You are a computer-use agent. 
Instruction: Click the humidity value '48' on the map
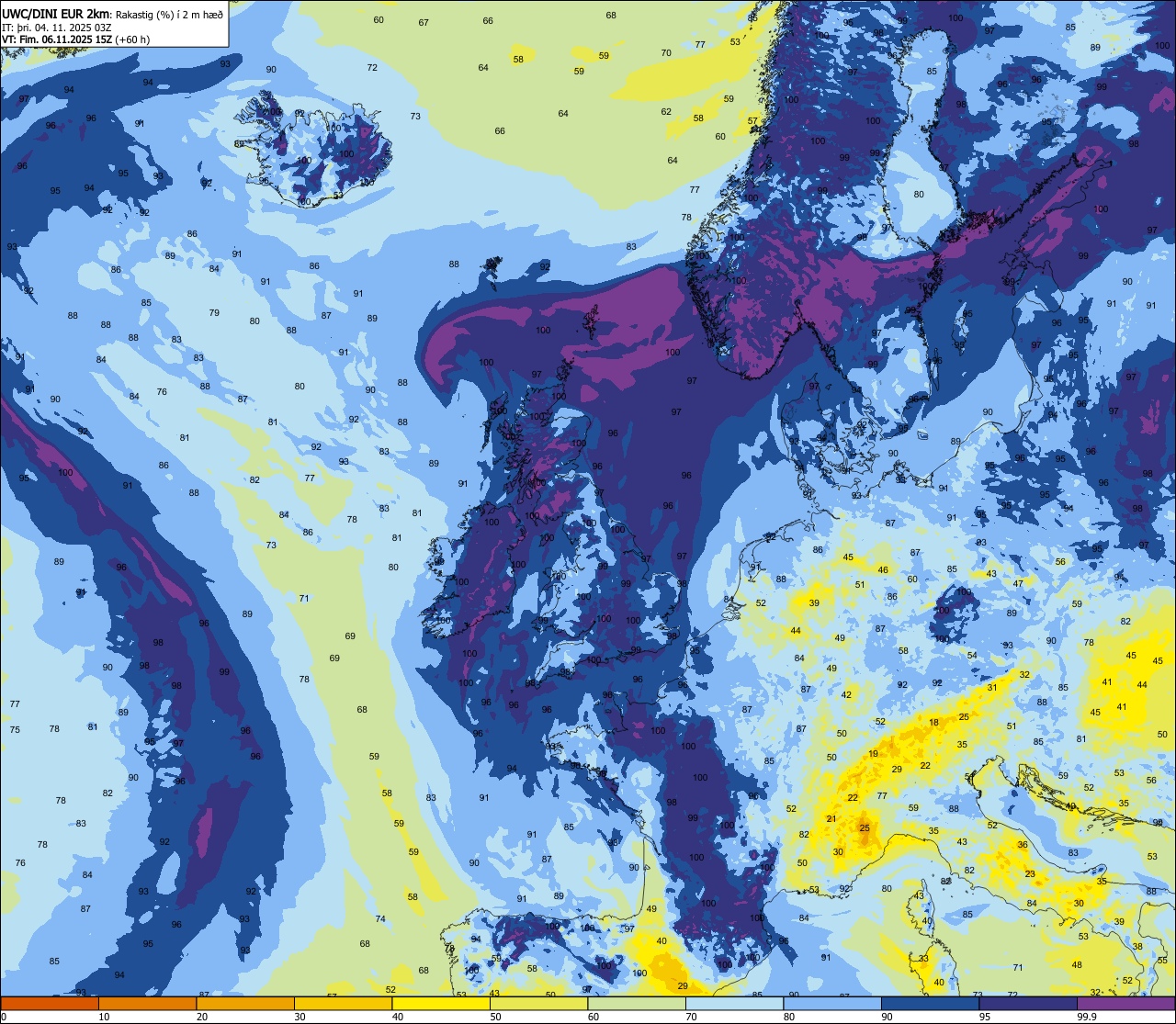tap(1077, 964)
